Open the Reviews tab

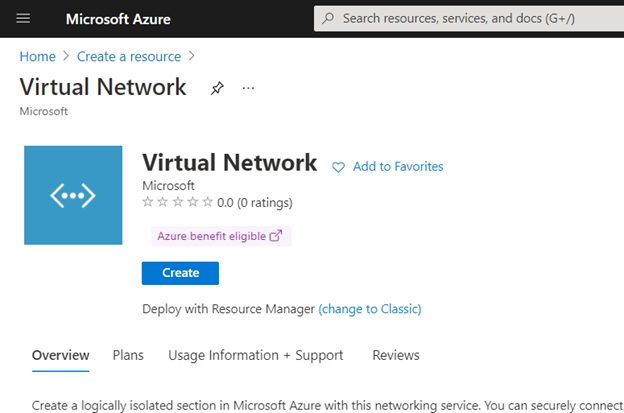(396, 355)
